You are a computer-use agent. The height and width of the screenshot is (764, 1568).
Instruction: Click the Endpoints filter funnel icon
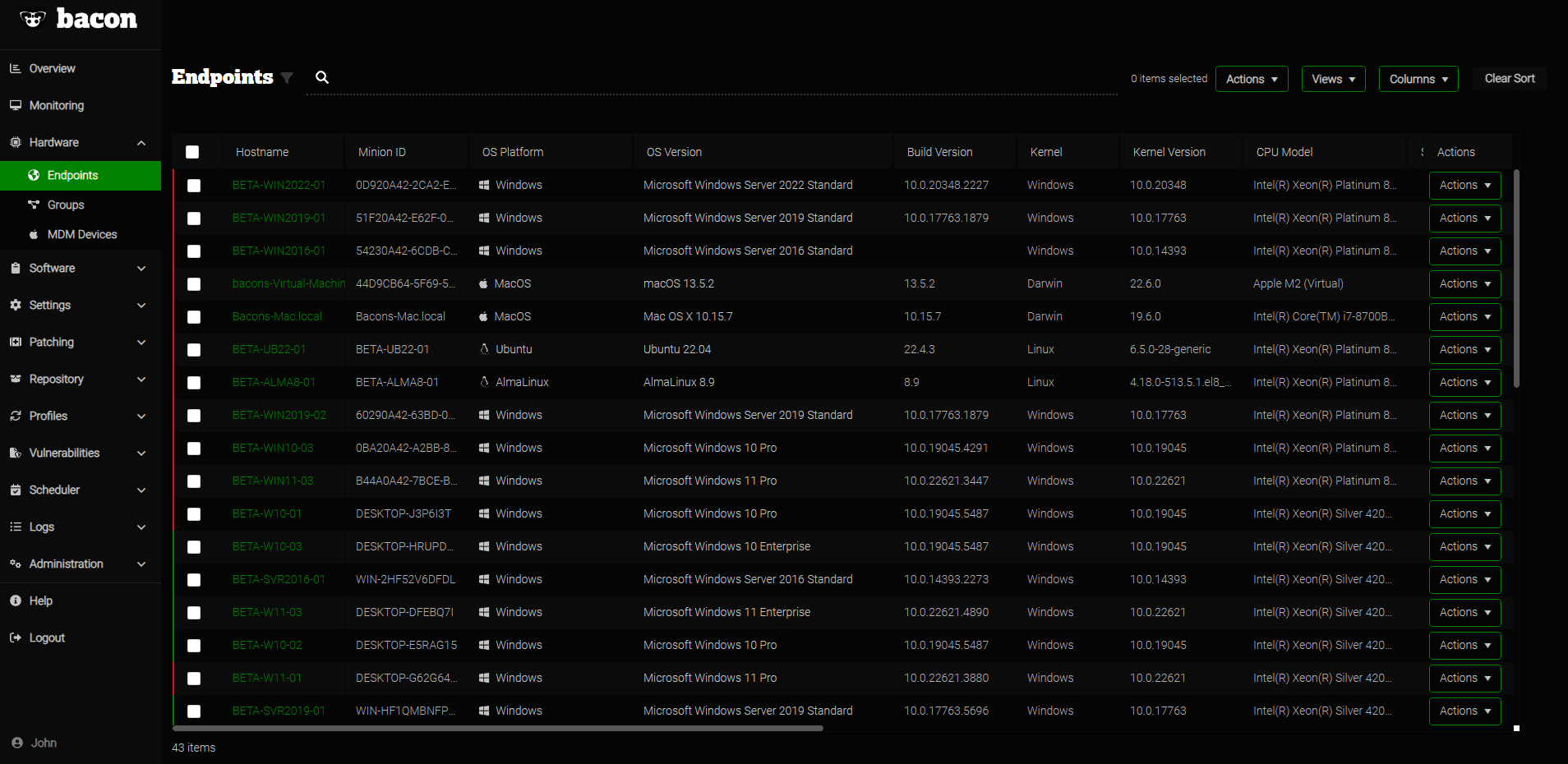tap(287, 78)
